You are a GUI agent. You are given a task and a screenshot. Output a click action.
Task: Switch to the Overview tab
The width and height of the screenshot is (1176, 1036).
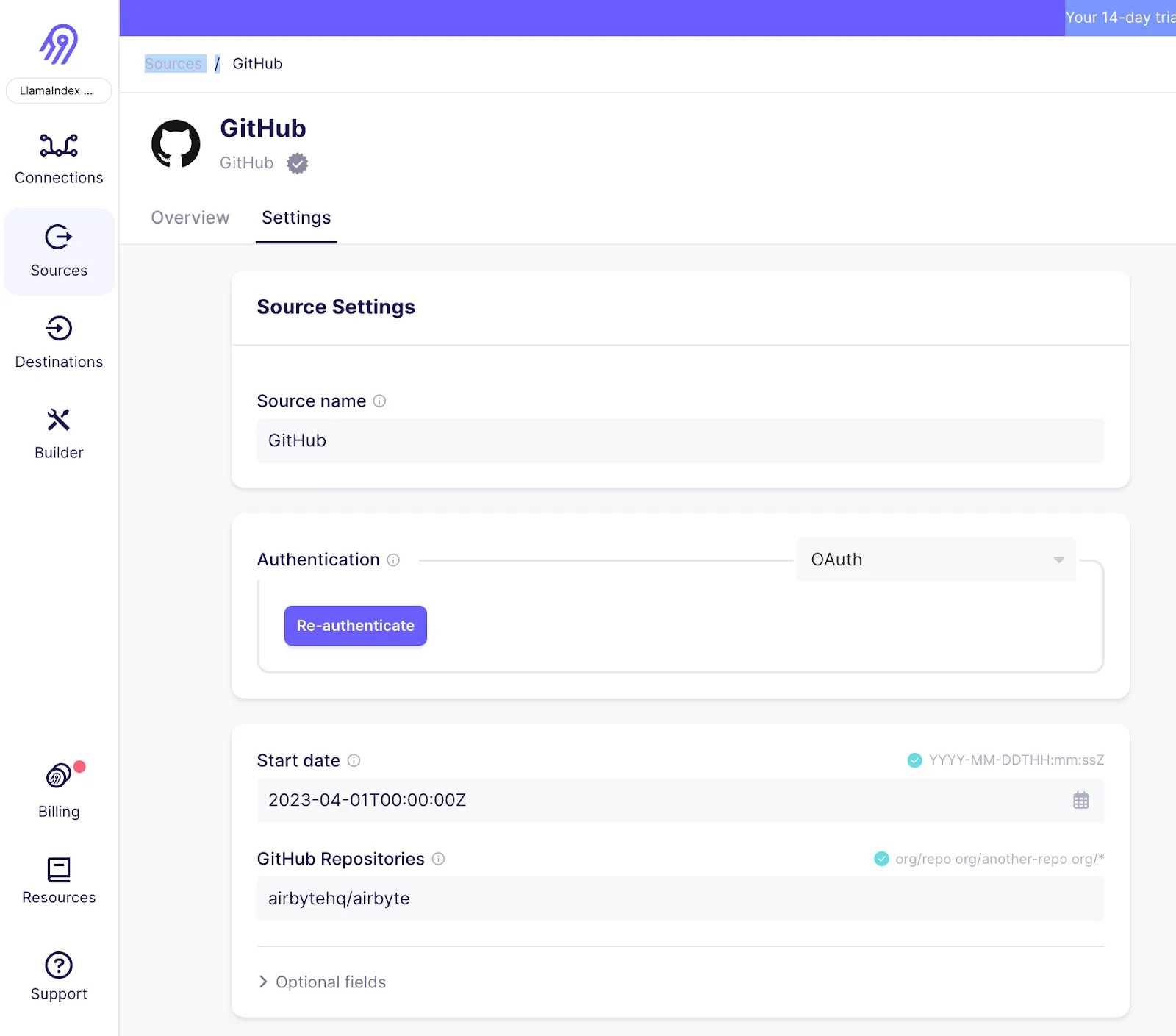pos(190,218)
